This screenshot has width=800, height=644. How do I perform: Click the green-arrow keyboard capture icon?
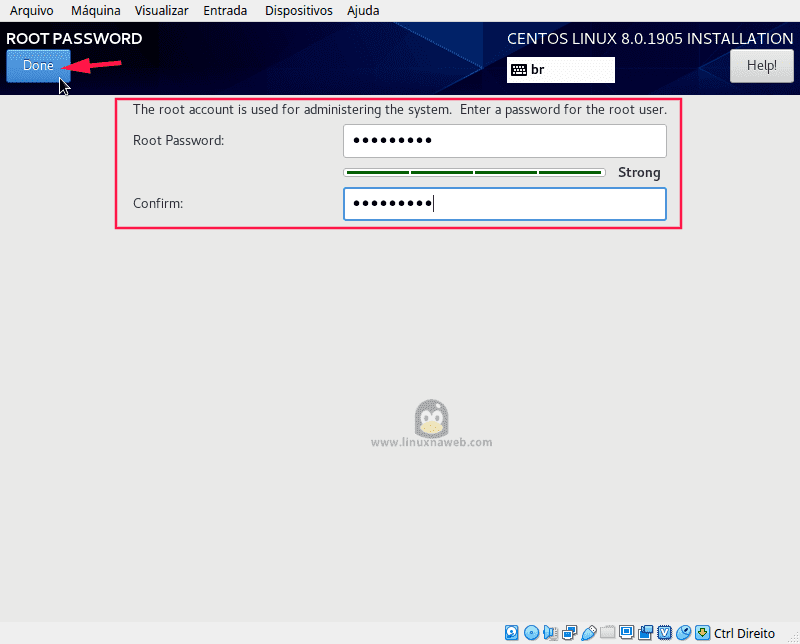pyautogui.click(x=703, y=633)
